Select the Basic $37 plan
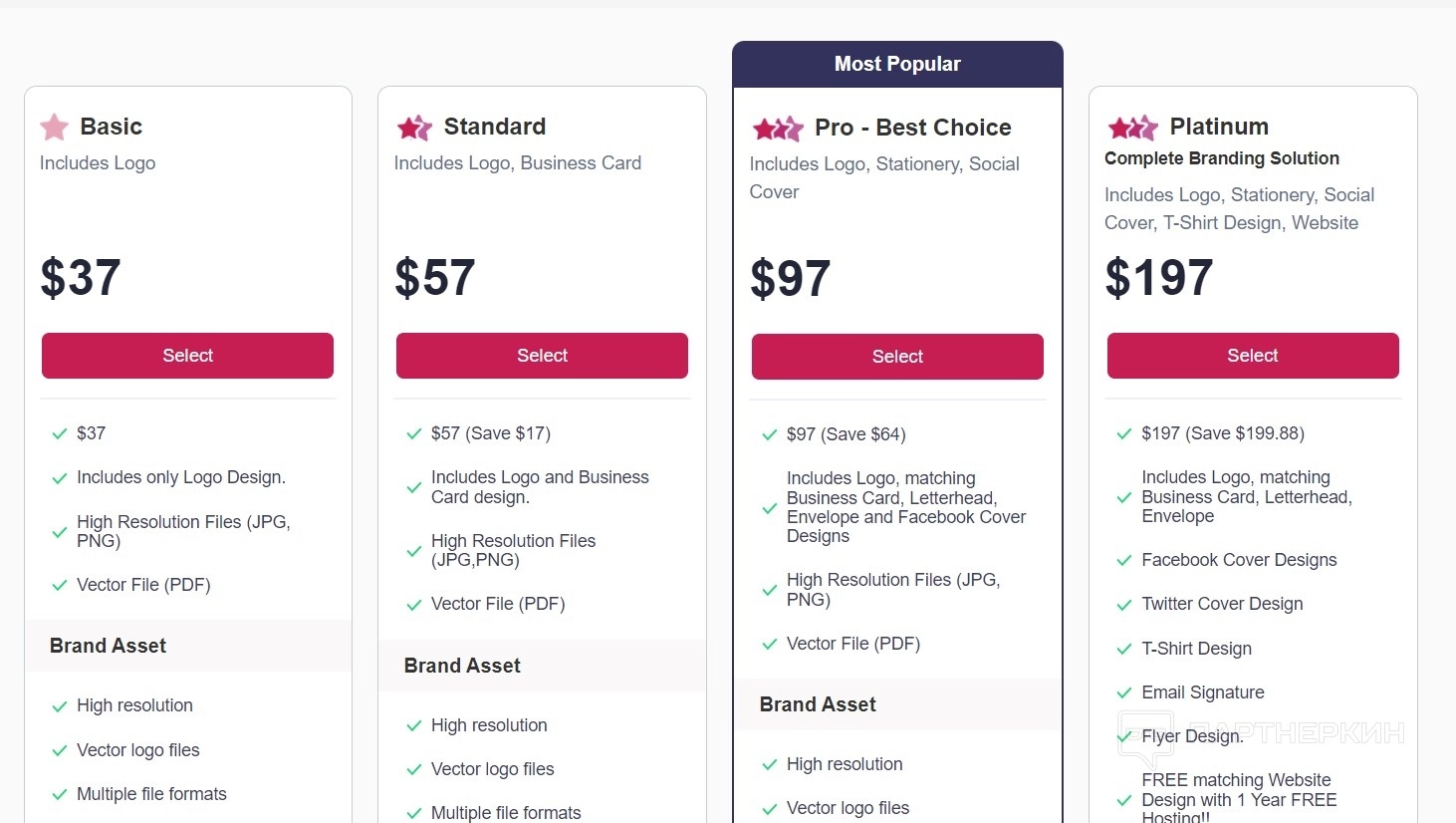 tap(187, 356)
